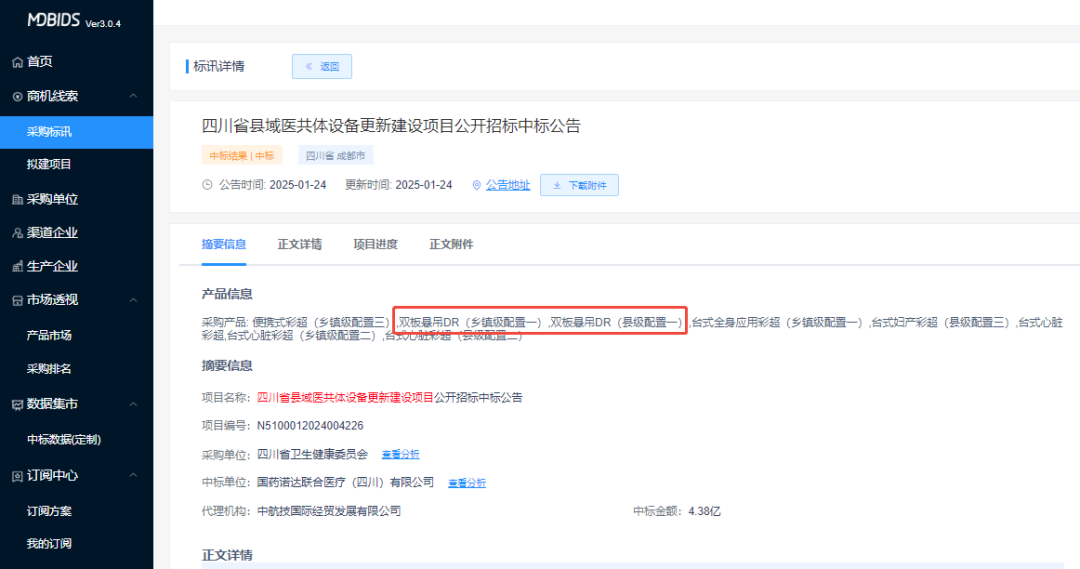The width and height of the screenshot is (1080, 569).
Task: Click the announcement title 四川省县域医共体设备更新建设项目公开招标中标公告
Action: point(391,126)
